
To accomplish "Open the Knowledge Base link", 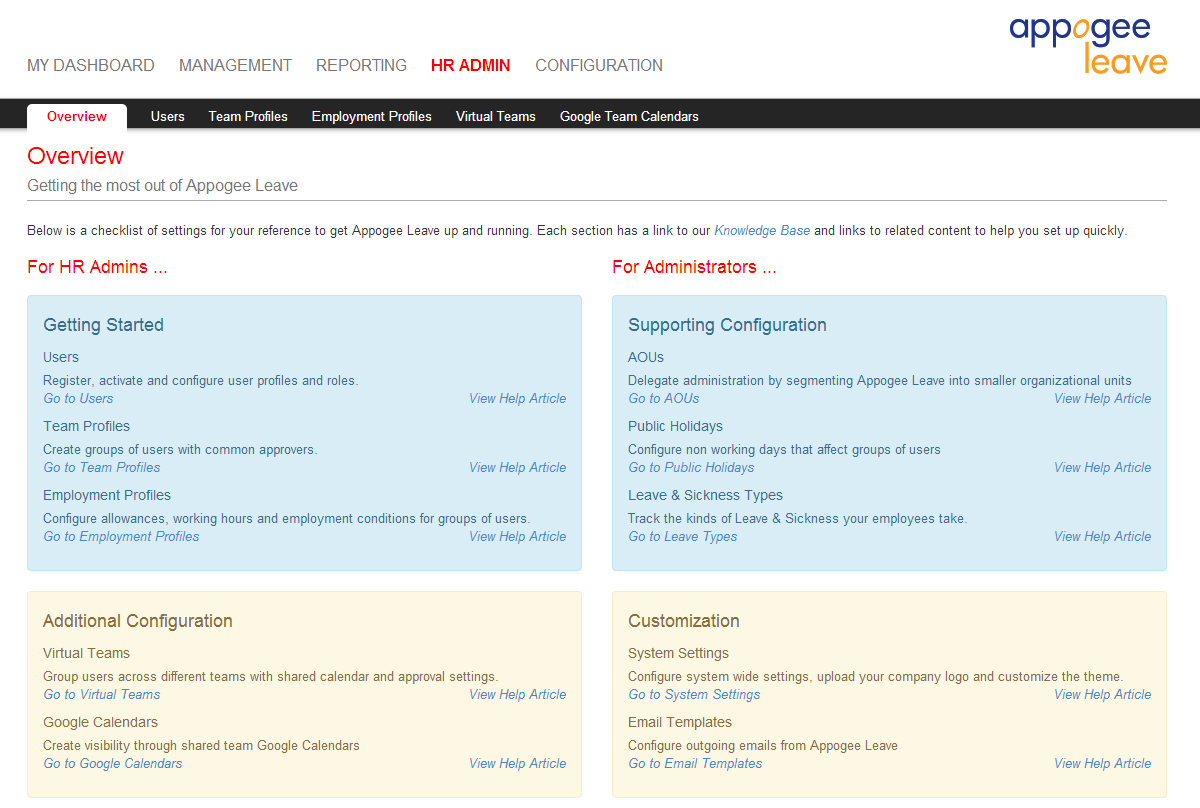I will point(762,231).
